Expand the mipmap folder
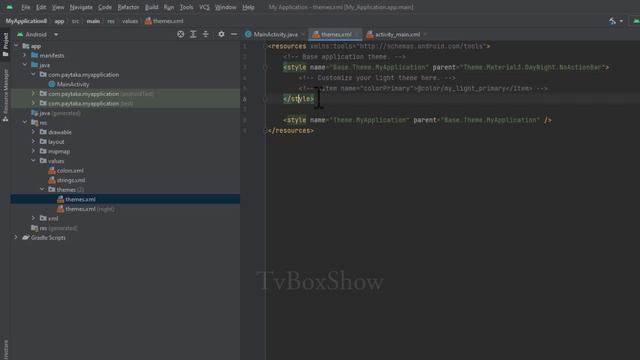The height and width of the screenshot is (360, 640). [33, 151]
